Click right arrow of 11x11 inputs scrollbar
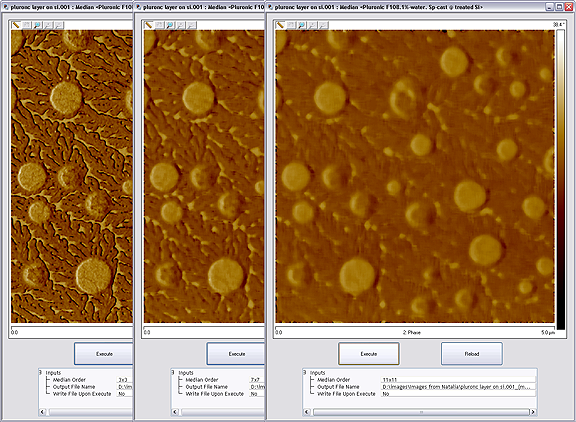The width and height of the screenshot is (576, 422). click(x=533, y=412)
